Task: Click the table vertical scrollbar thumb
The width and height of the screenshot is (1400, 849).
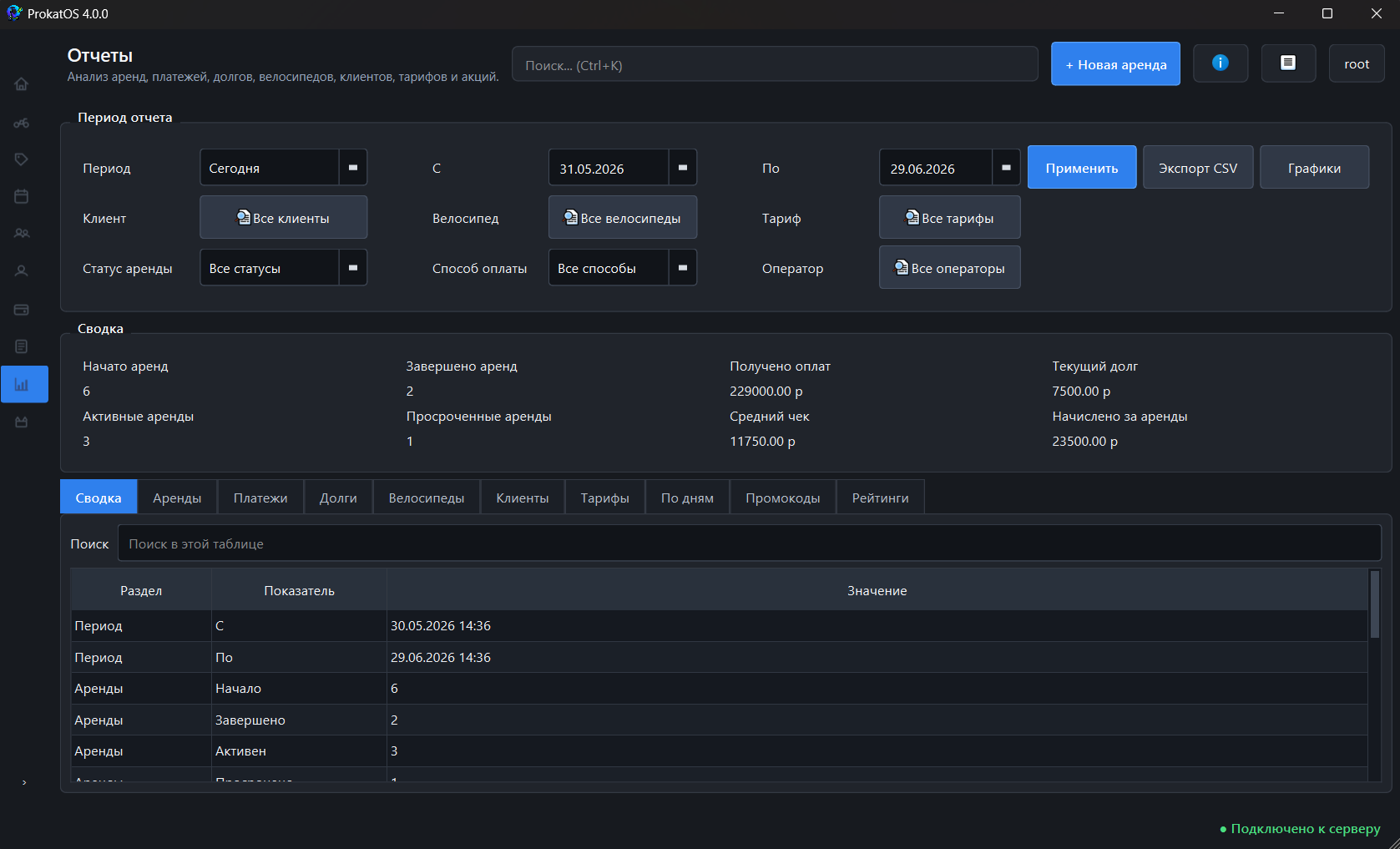Action: pos(1375,604)
